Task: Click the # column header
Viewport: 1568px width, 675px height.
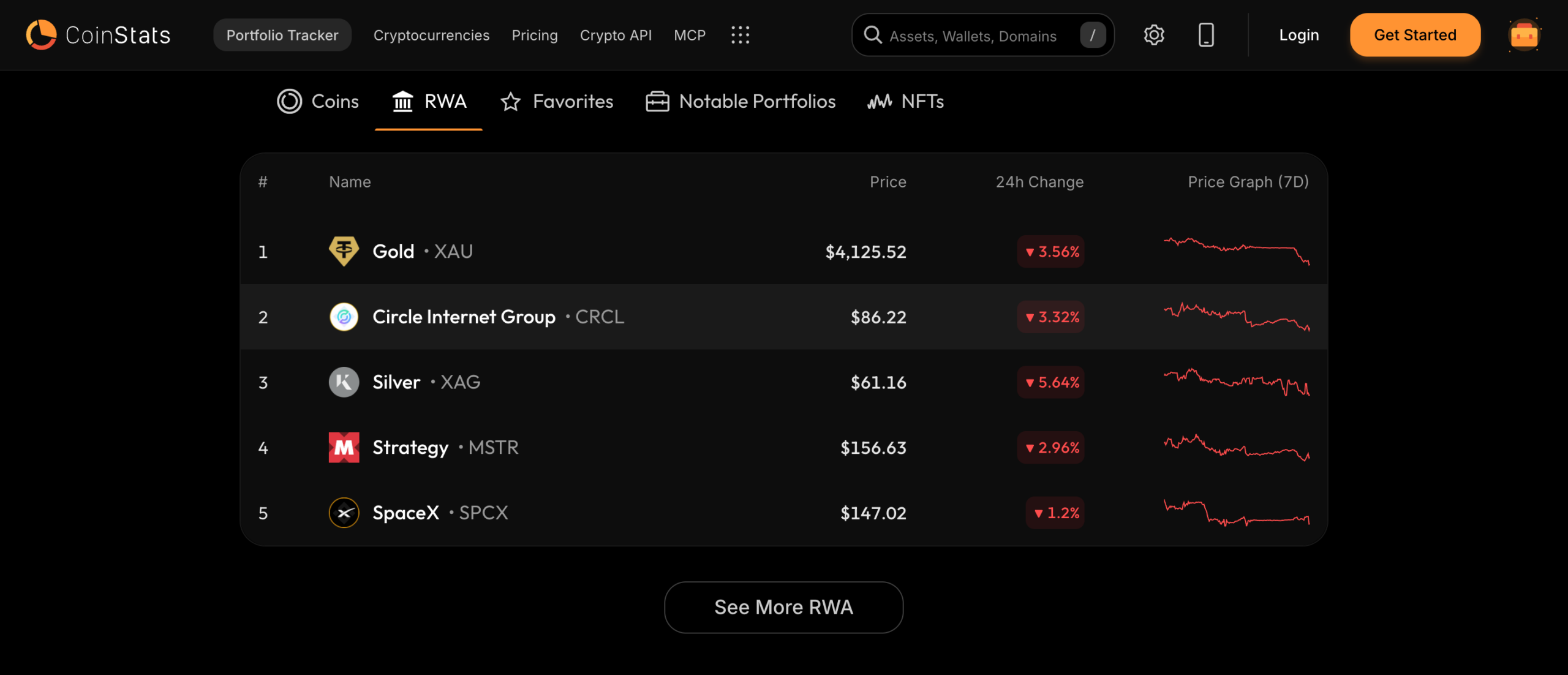Action: click(x=263, y=182)
